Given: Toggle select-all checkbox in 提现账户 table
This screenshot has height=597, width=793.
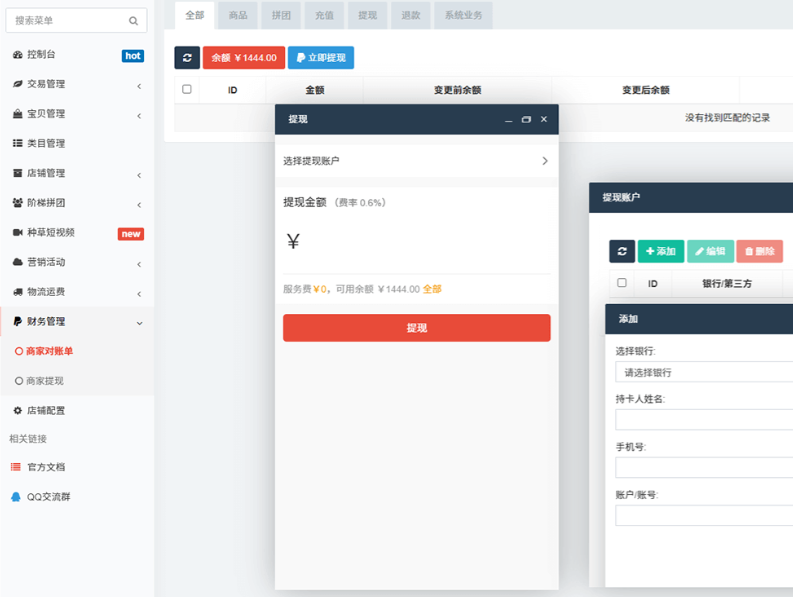Looking at the screenshot, I should (622, 283).
